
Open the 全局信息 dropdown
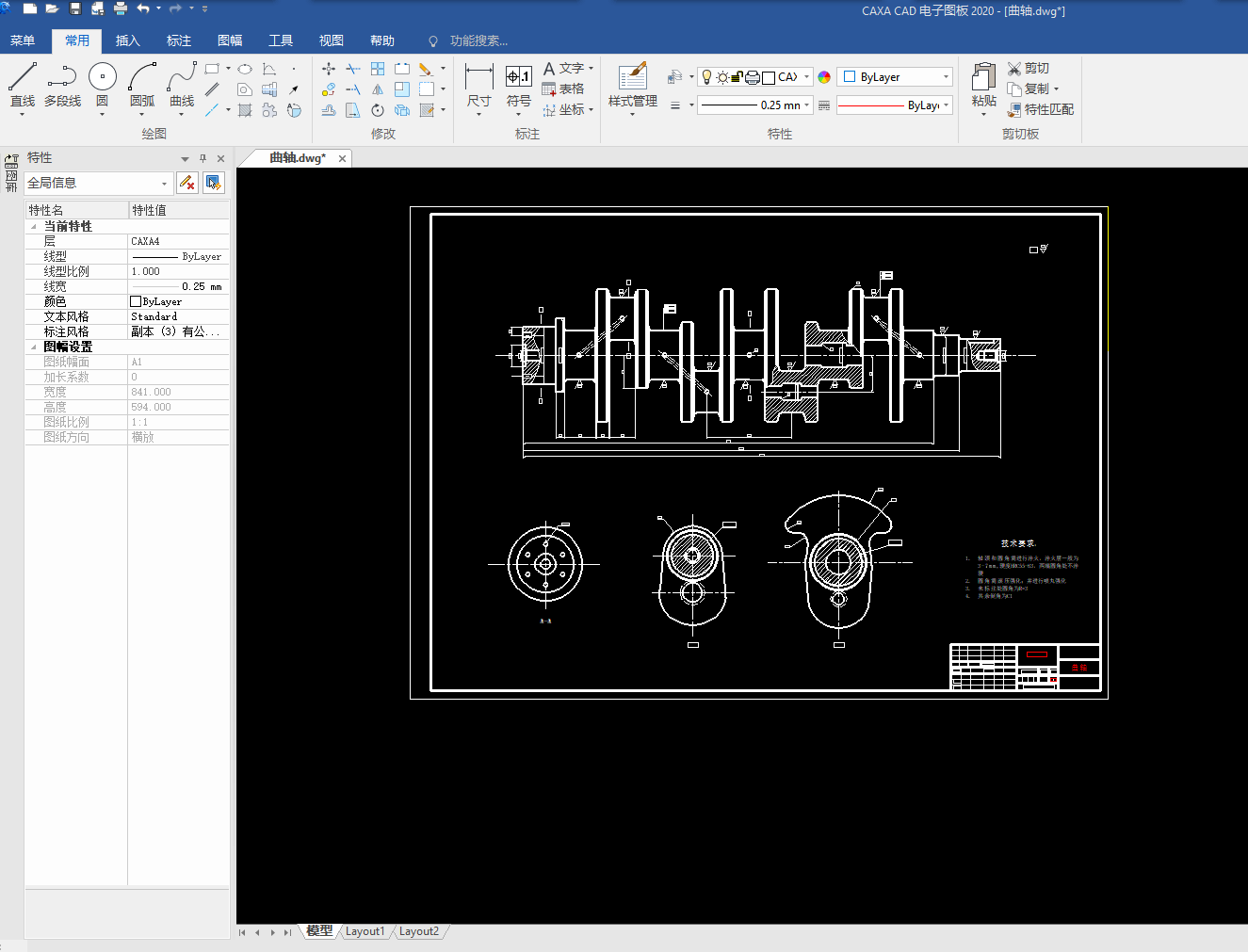pyautogui.click(x=164, y=184)
